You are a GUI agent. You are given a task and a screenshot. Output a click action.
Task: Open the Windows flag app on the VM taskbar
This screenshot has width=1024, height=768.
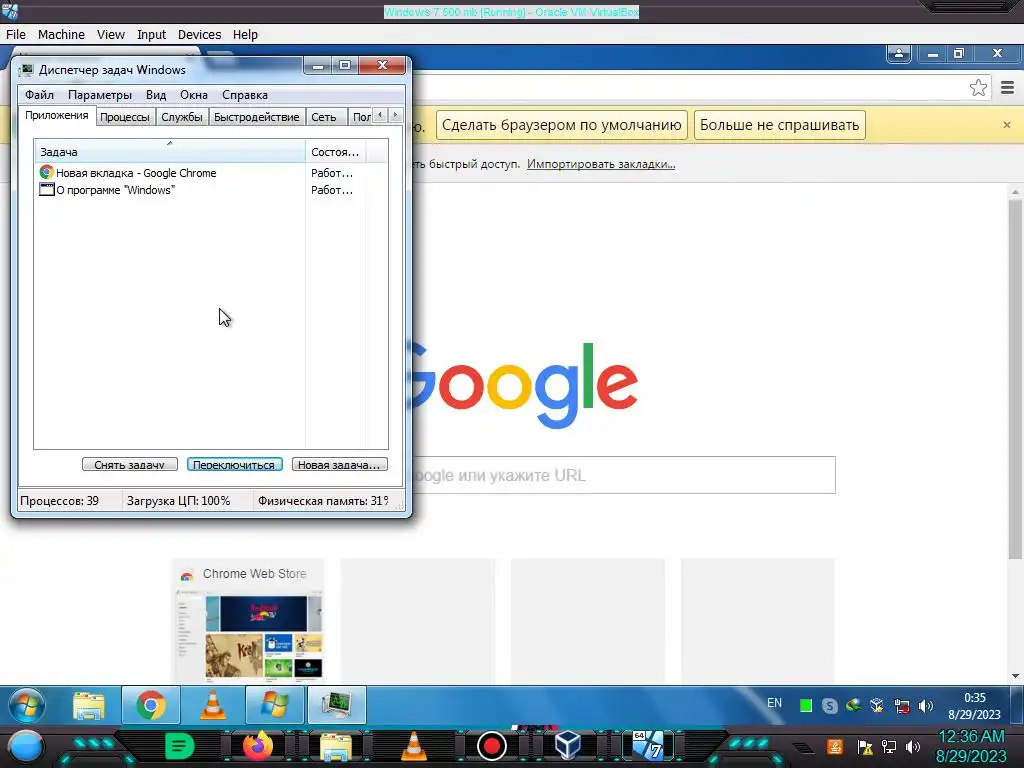coord(274,705)
